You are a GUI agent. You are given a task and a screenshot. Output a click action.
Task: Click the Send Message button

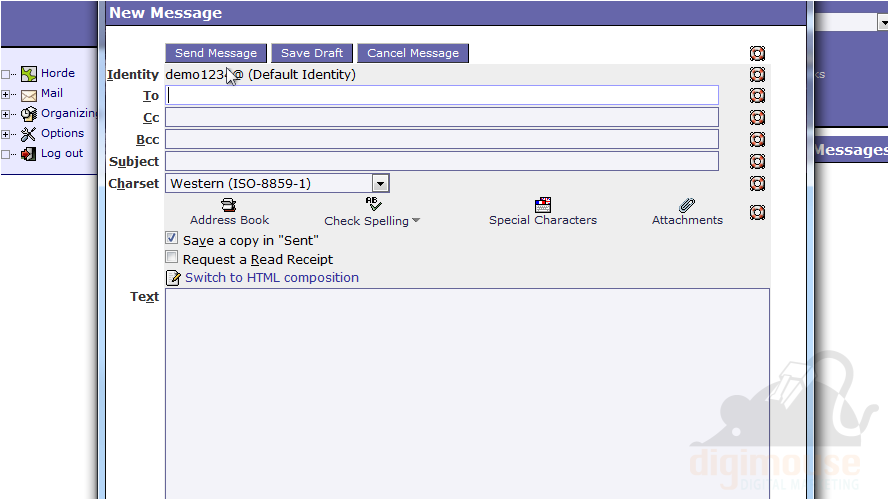(x=215, y=53)
